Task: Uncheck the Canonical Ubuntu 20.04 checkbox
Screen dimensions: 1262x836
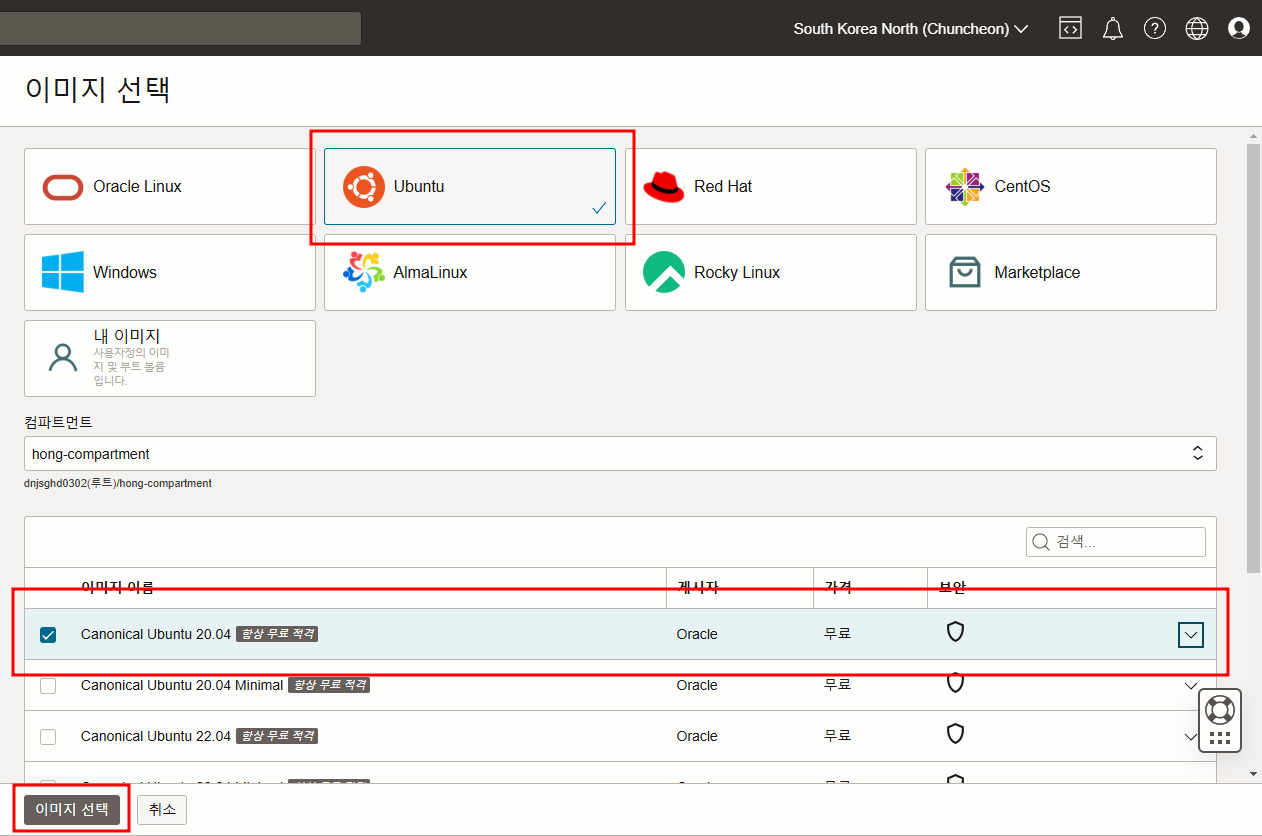Action: (x=48, y=635)
